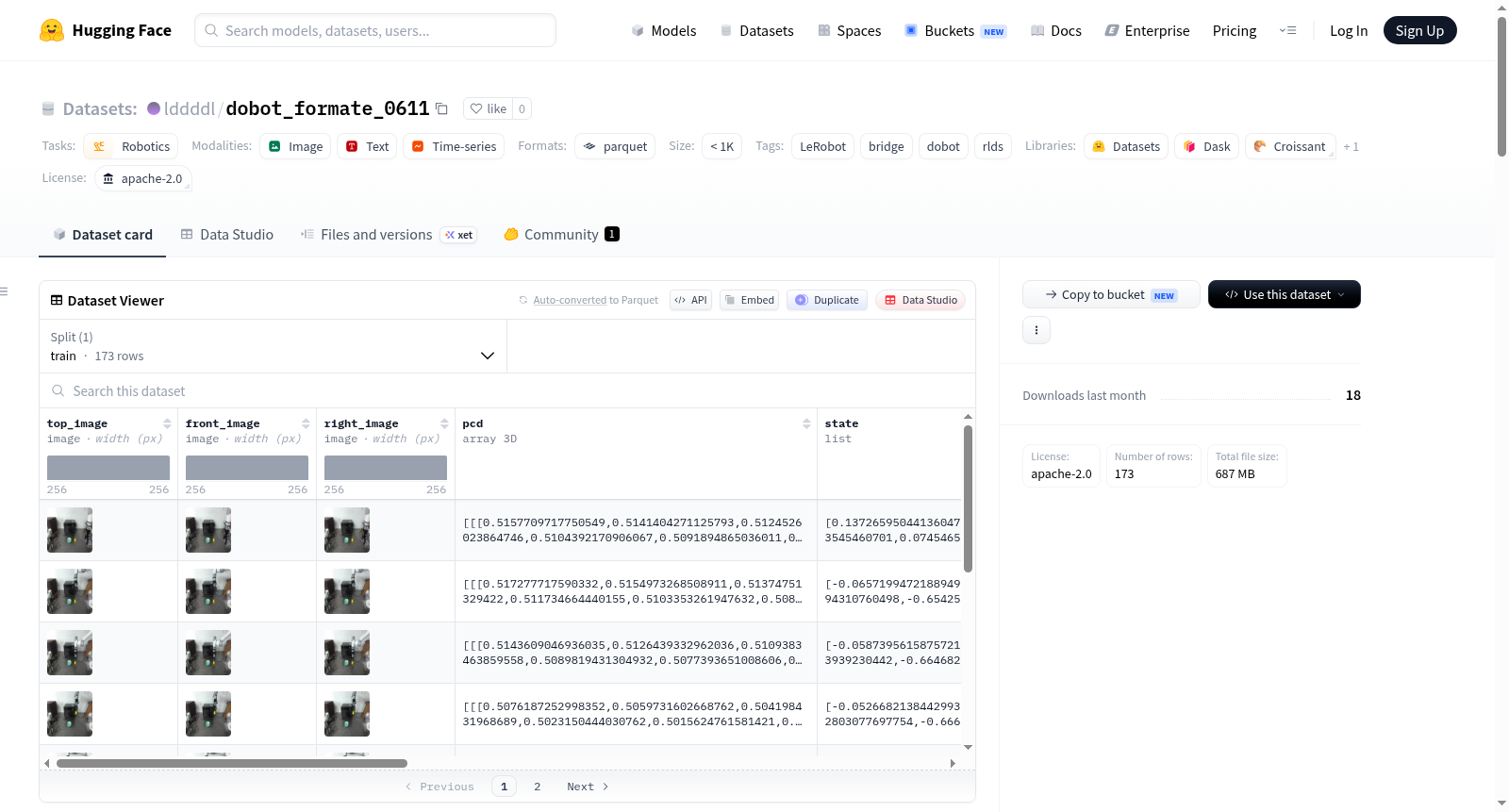Click the API button in viewer
The height and width of the screenshot is (812, 1509).
[690, 300]
